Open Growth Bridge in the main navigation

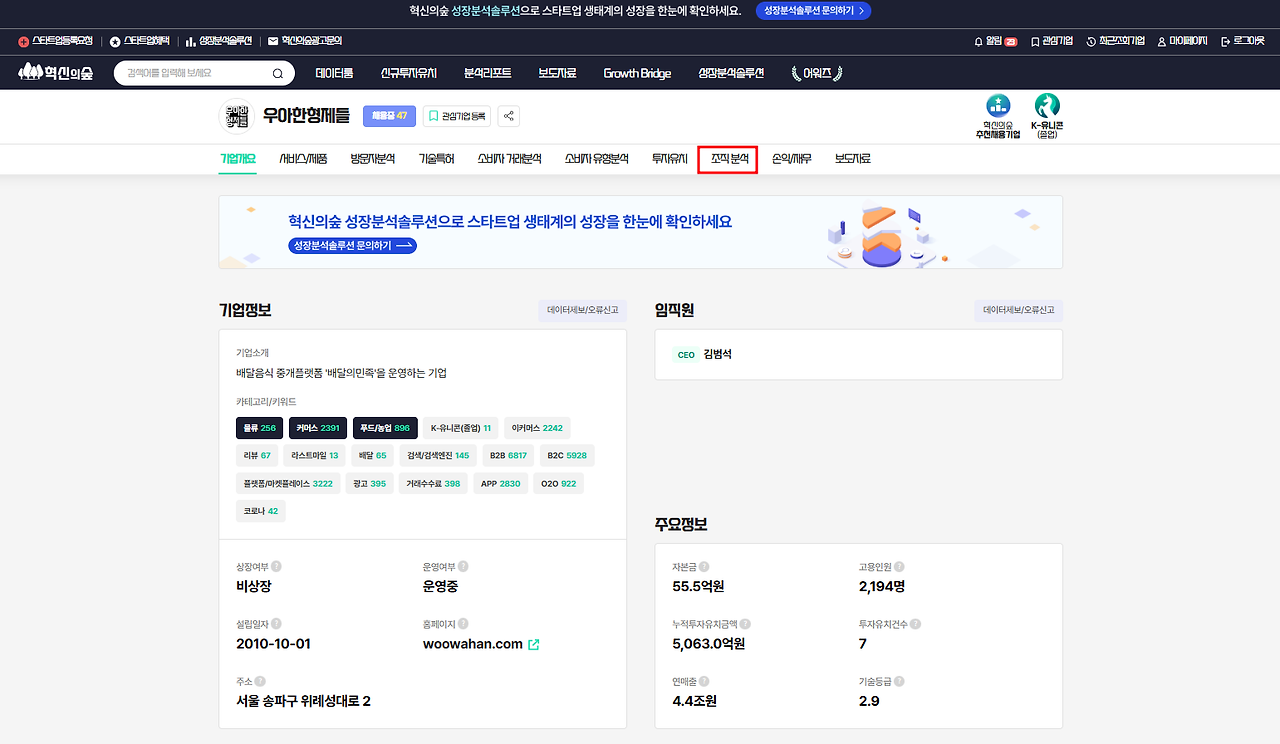coord(637,73)
